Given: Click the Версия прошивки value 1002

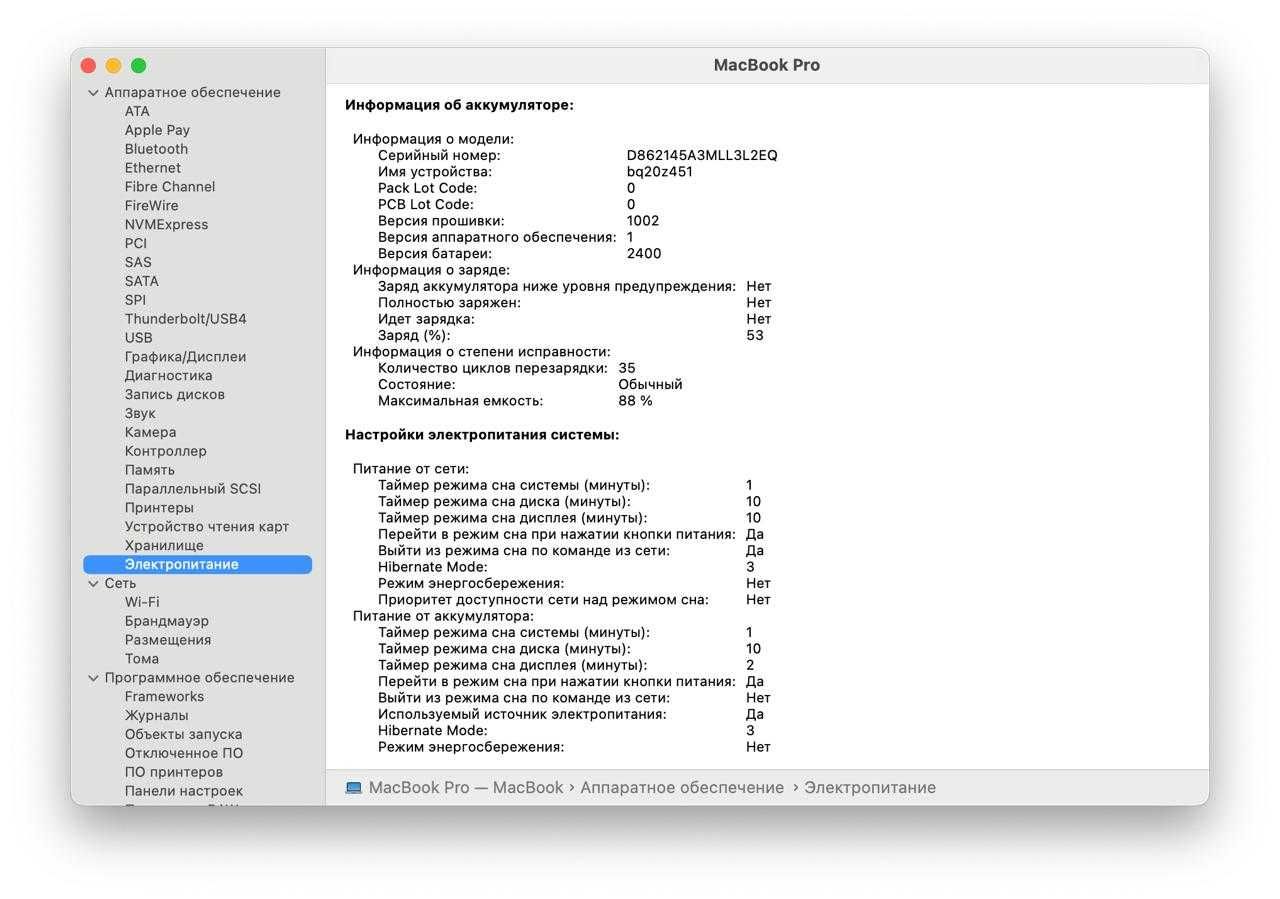Looking at the screenshot, I should click(x=643, y=221).
